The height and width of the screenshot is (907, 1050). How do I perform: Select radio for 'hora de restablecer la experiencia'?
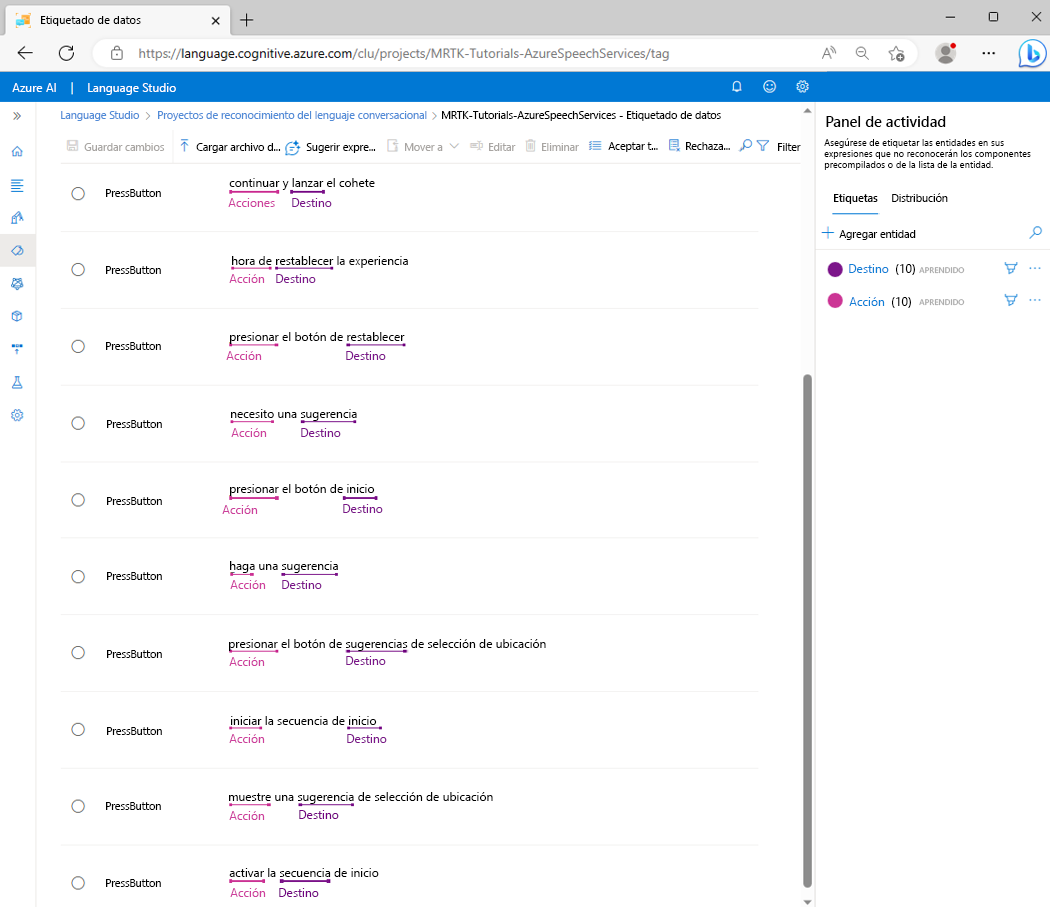click(x=78, y=269)
